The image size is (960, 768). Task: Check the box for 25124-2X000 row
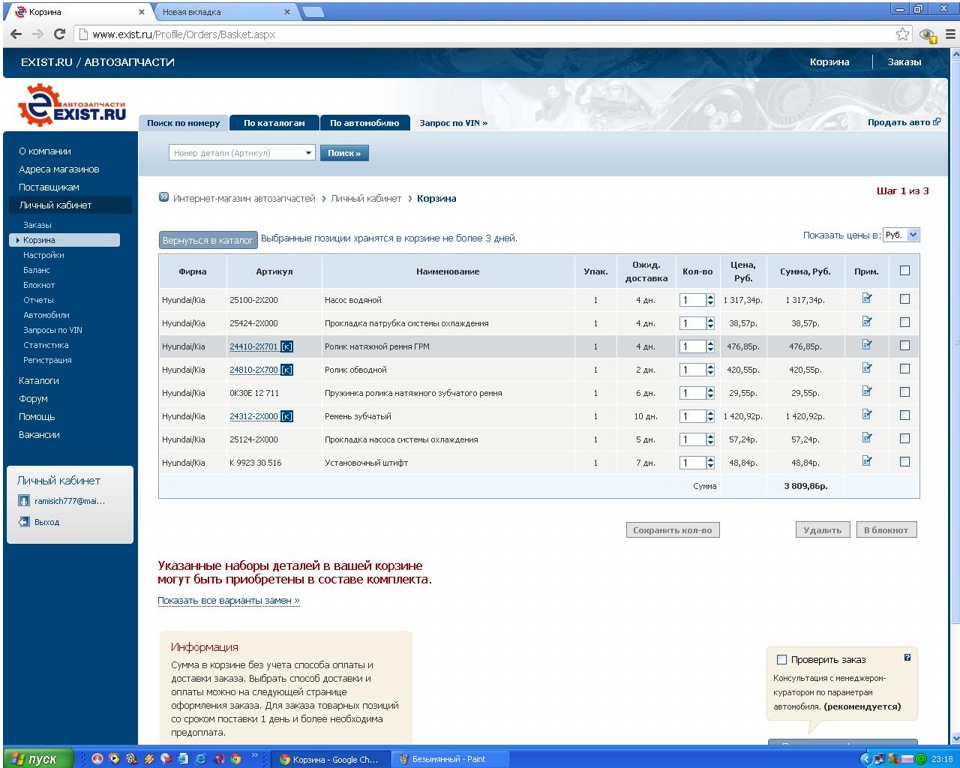click(905, 439)
